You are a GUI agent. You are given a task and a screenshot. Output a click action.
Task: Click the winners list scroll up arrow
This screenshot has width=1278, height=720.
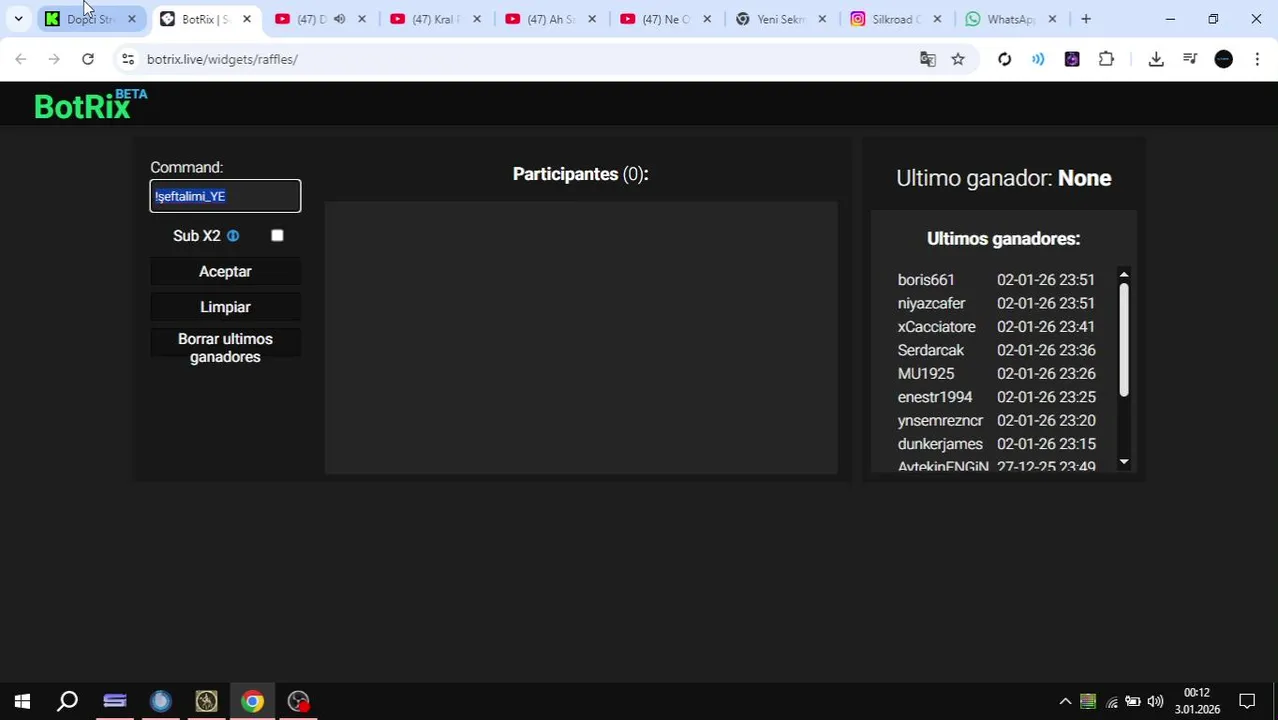pos(1124,275)
